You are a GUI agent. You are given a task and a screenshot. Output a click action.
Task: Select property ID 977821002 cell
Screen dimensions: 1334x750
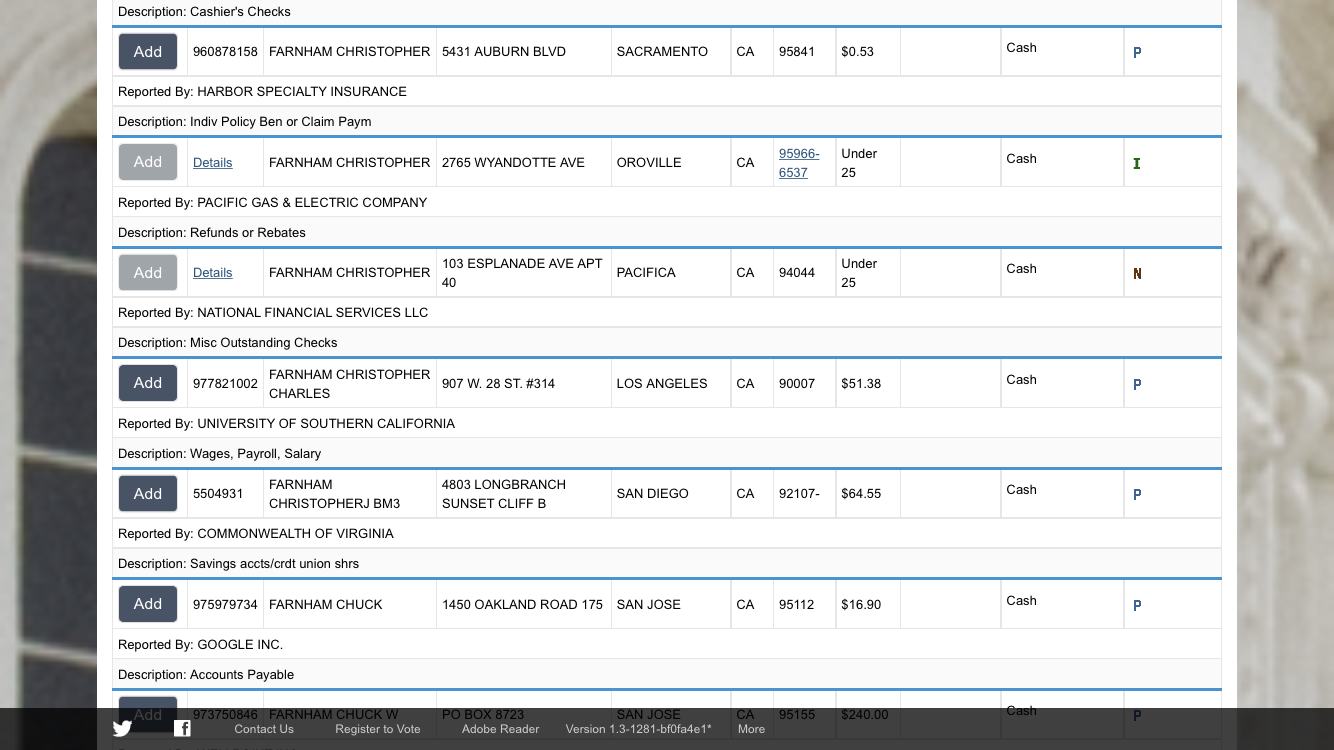click(225, 383)
